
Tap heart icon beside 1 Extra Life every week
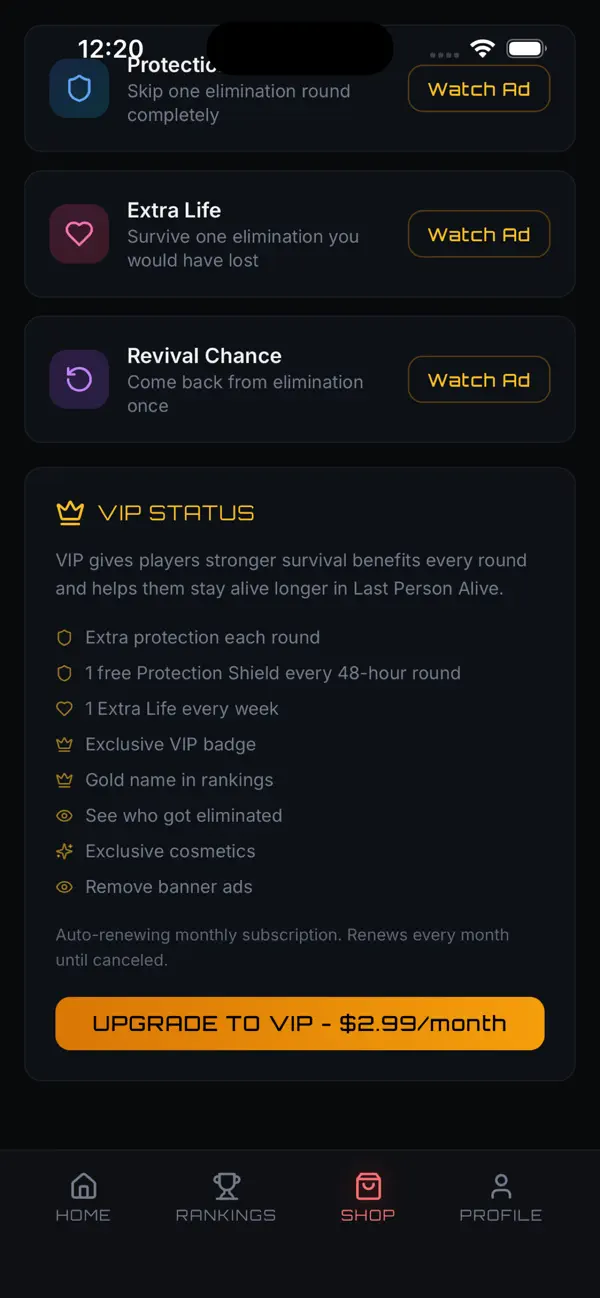point(65,709)
